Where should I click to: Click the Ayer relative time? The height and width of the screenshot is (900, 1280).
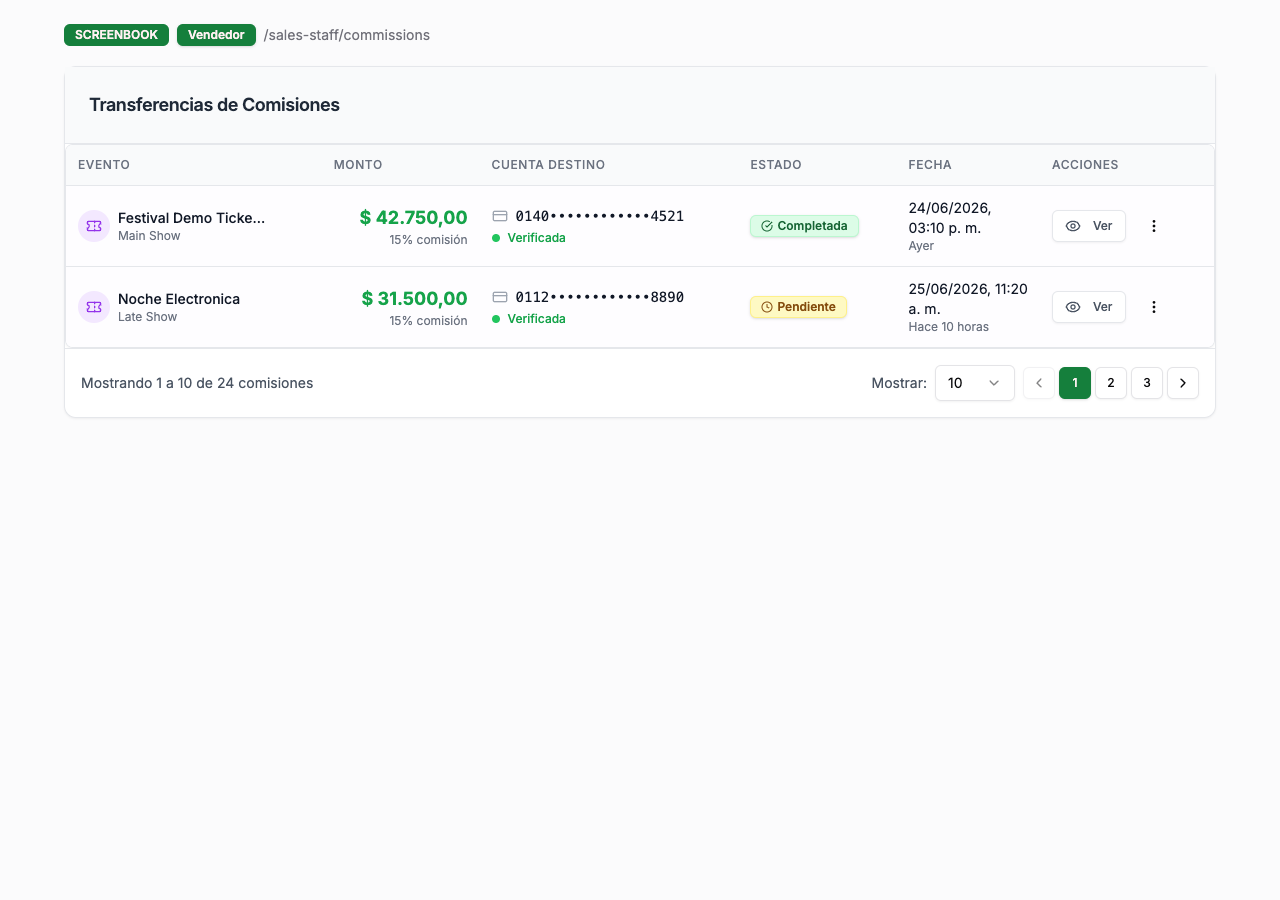pyautogui.click(x=921, y=246)
